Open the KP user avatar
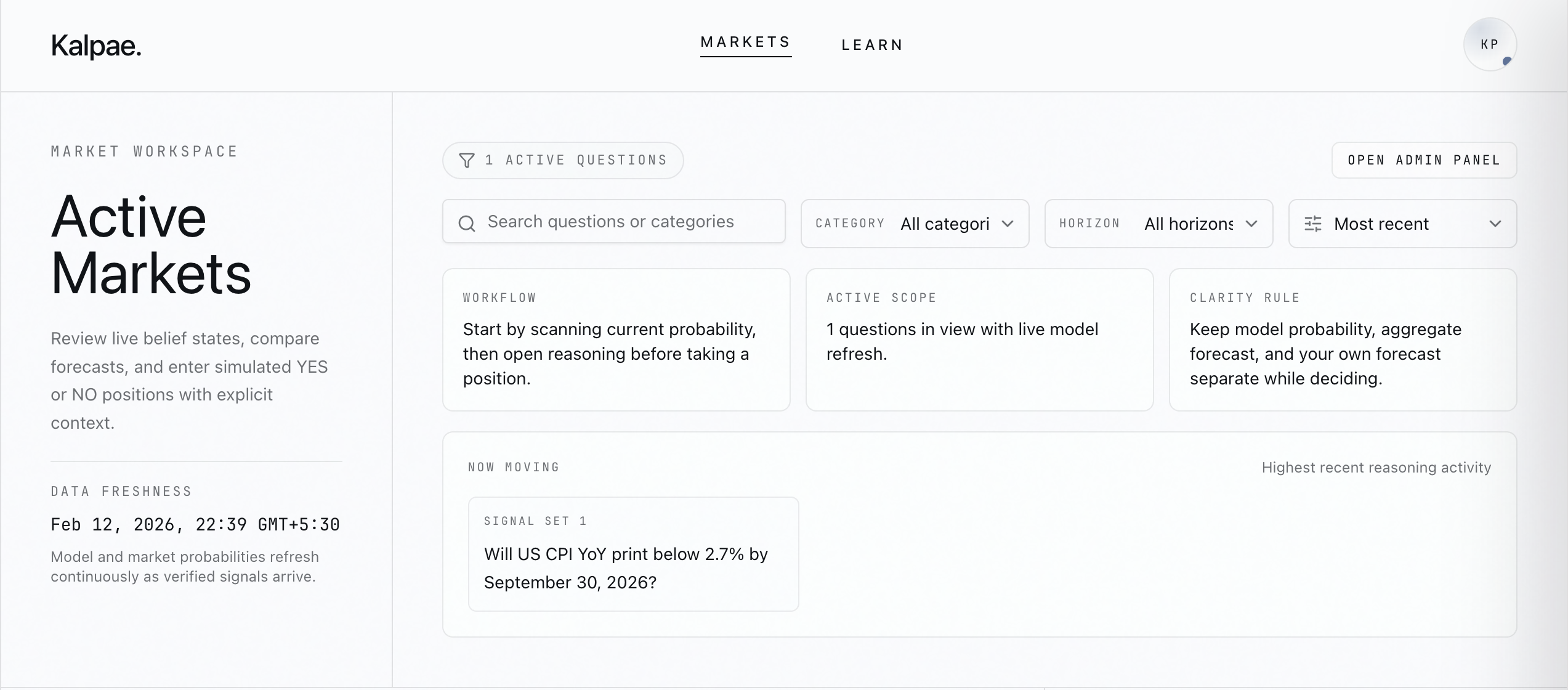The width and height of the screenshot is (1568, 690). coord(1489,44)
